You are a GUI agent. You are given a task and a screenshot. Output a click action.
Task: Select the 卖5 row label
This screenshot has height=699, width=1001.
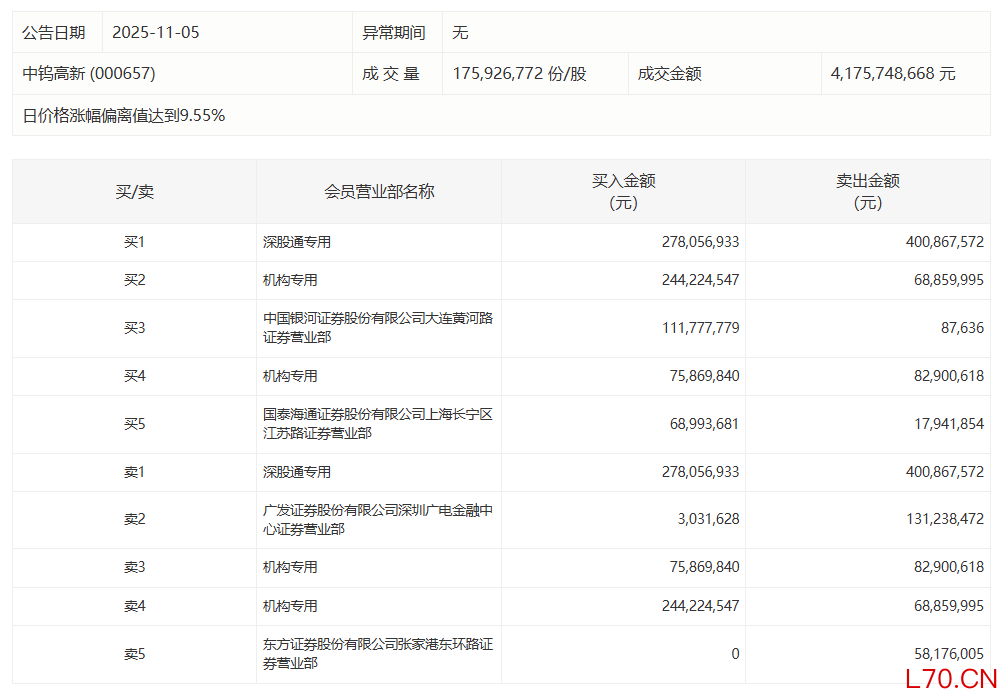(134, 654)
